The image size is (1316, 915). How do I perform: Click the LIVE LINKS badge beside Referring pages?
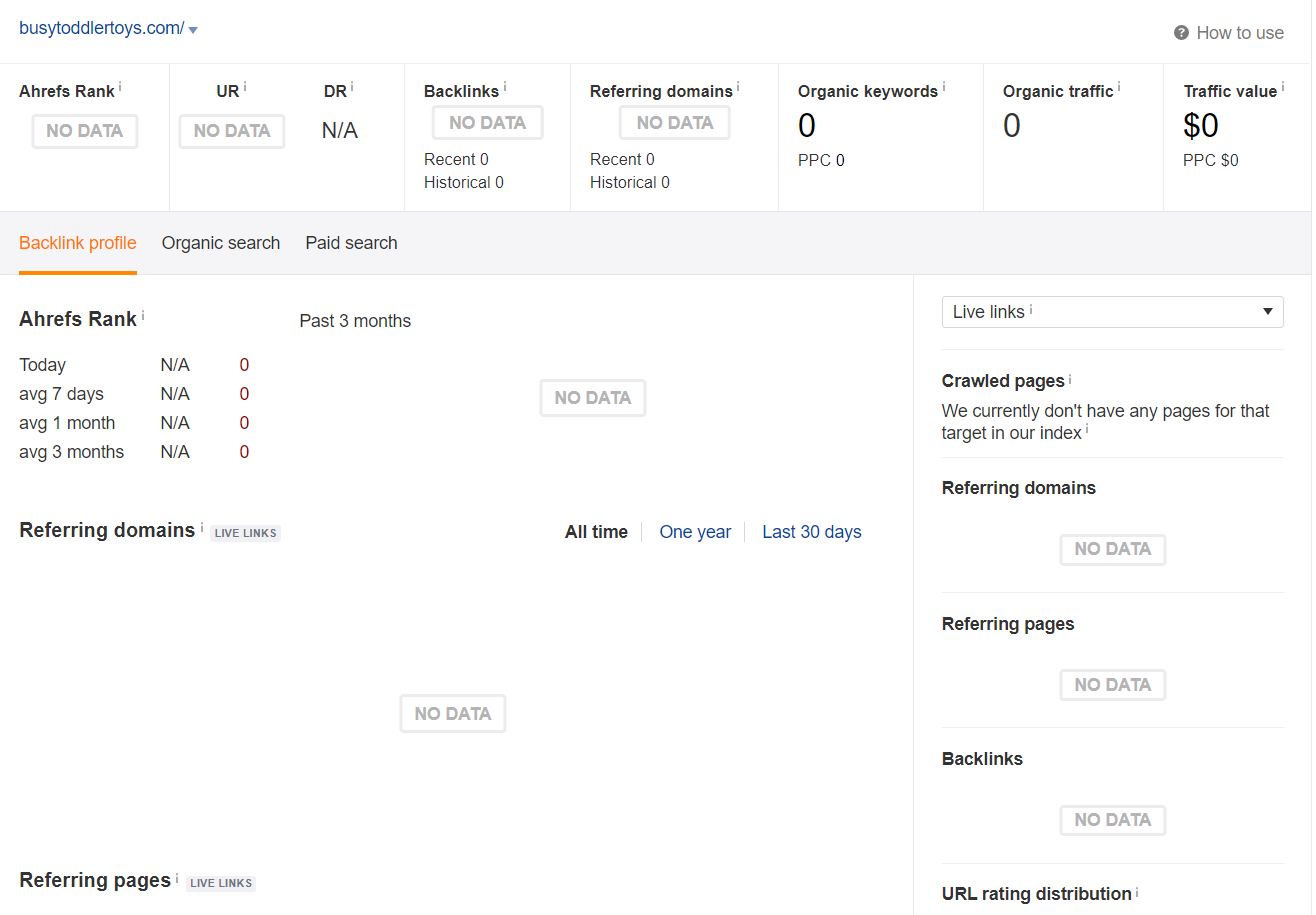tap(220, 883)
